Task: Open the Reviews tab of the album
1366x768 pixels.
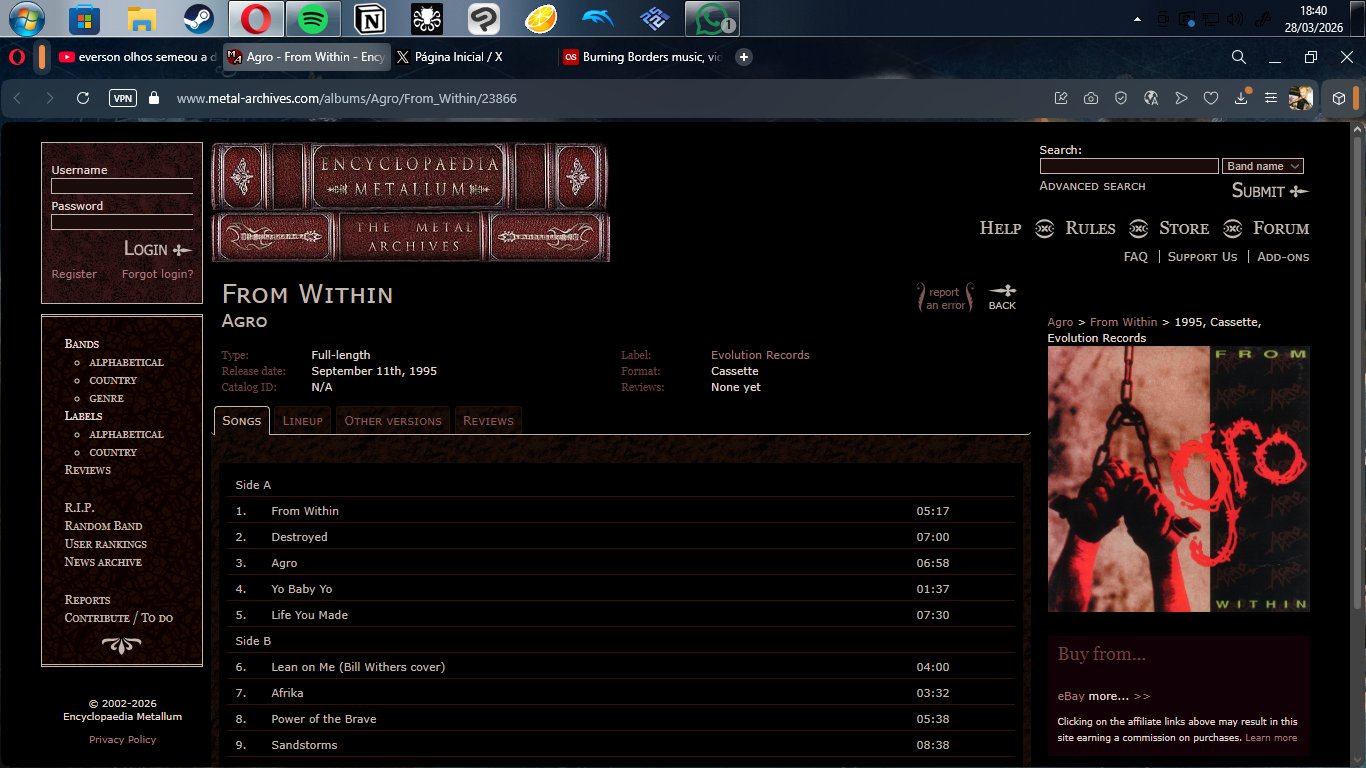Action: click(489, 421)
